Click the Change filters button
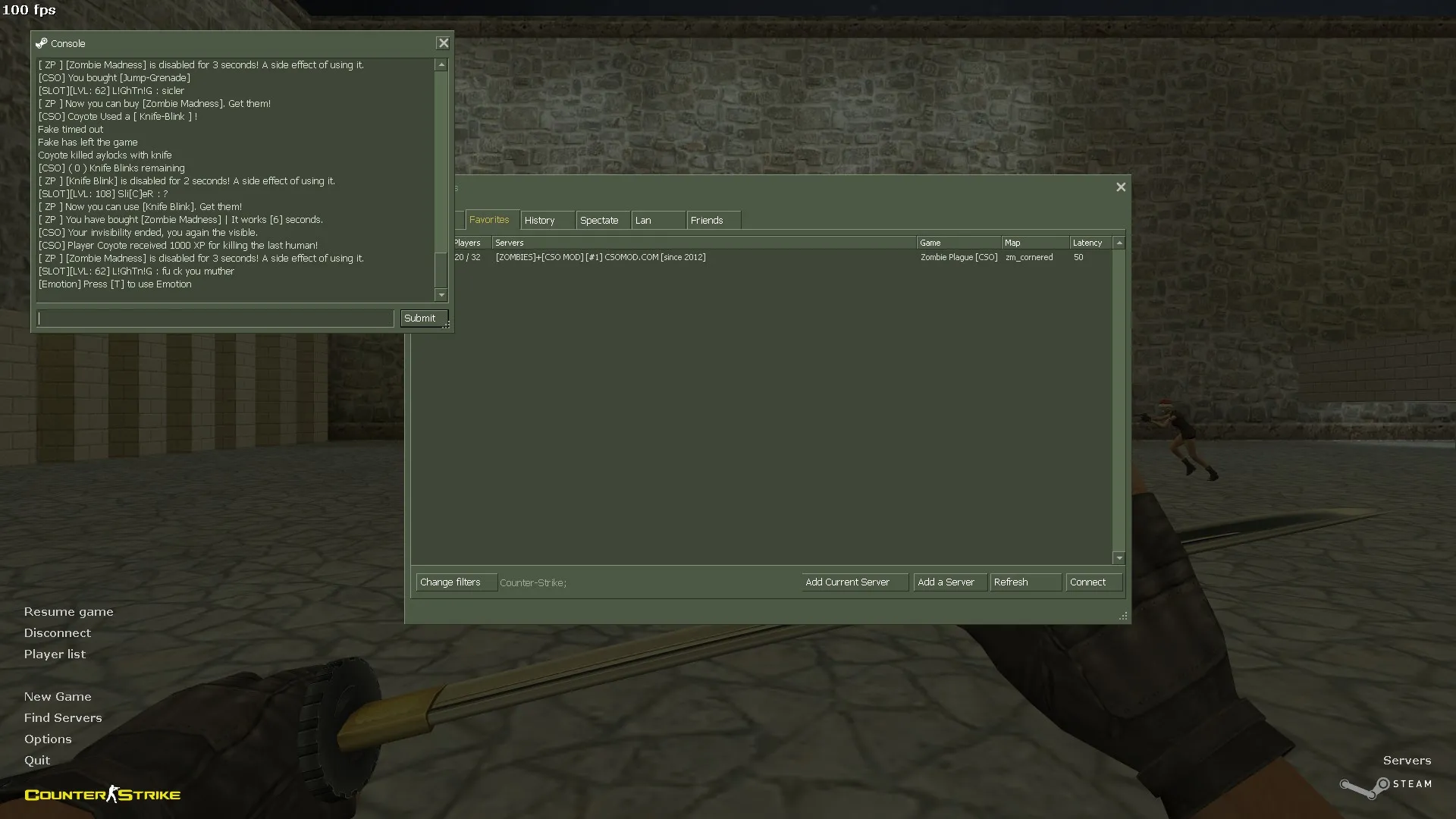The width and height of the screenshot is (1456, 819). (457, 582)
